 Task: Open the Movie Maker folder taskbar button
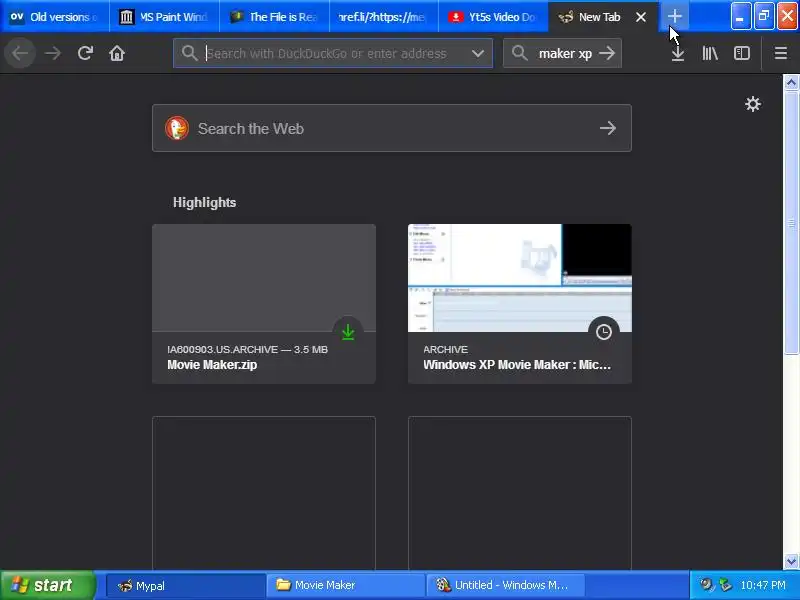tap(345, 585)
